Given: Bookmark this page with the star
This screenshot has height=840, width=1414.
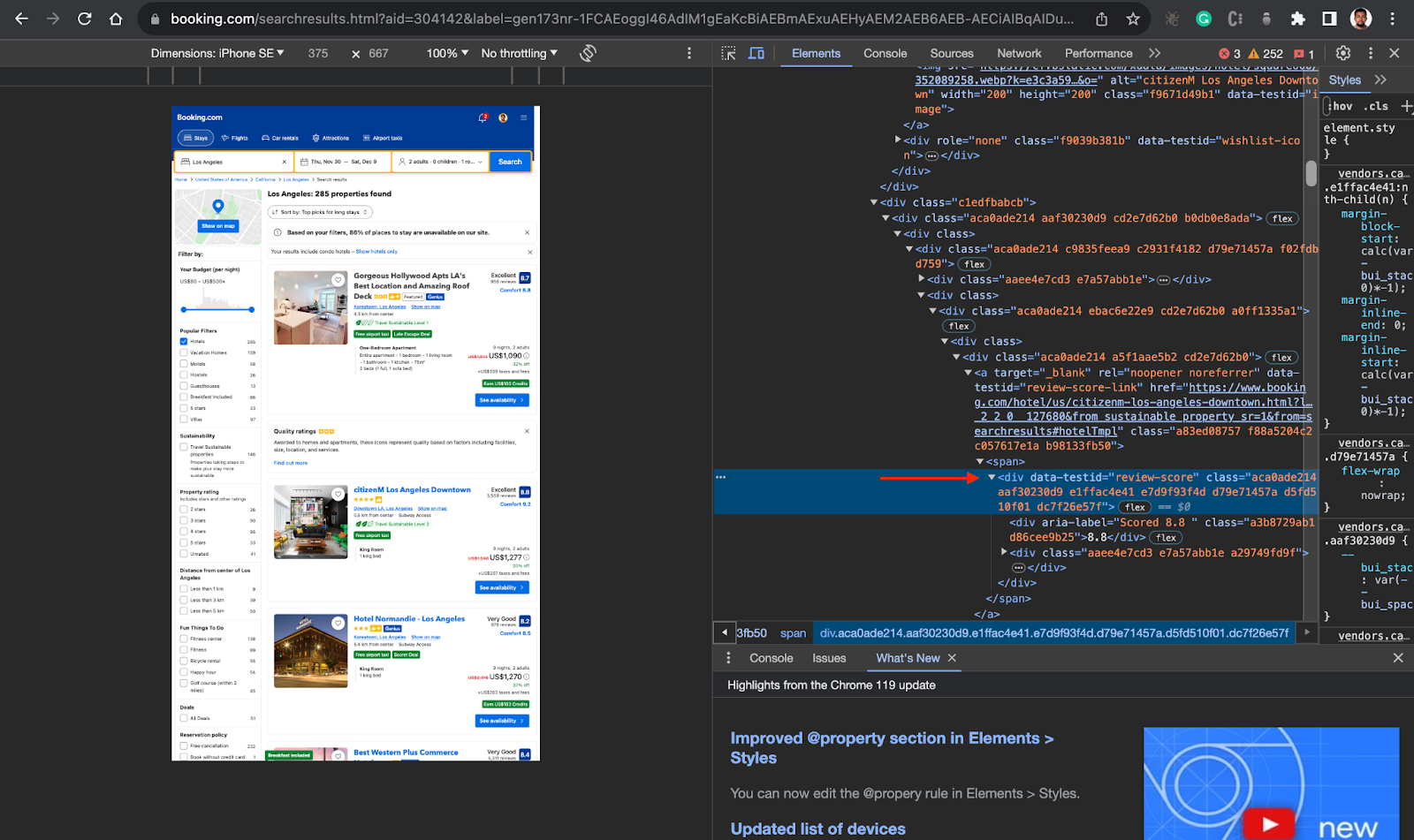Looking at the screenshot, I should tap(1133, 19).
